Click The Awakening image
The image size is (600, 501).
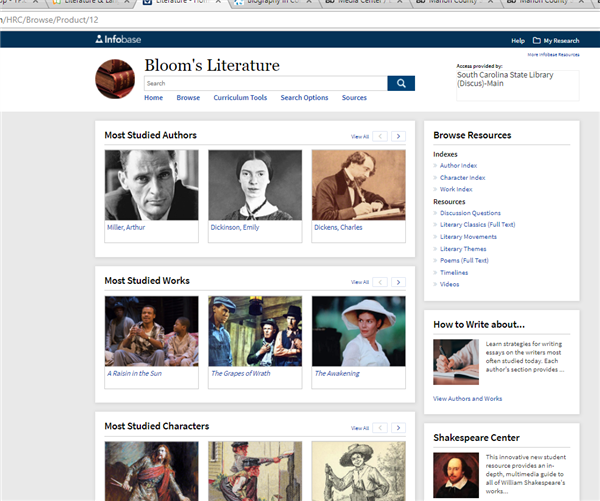pos(359,331)
